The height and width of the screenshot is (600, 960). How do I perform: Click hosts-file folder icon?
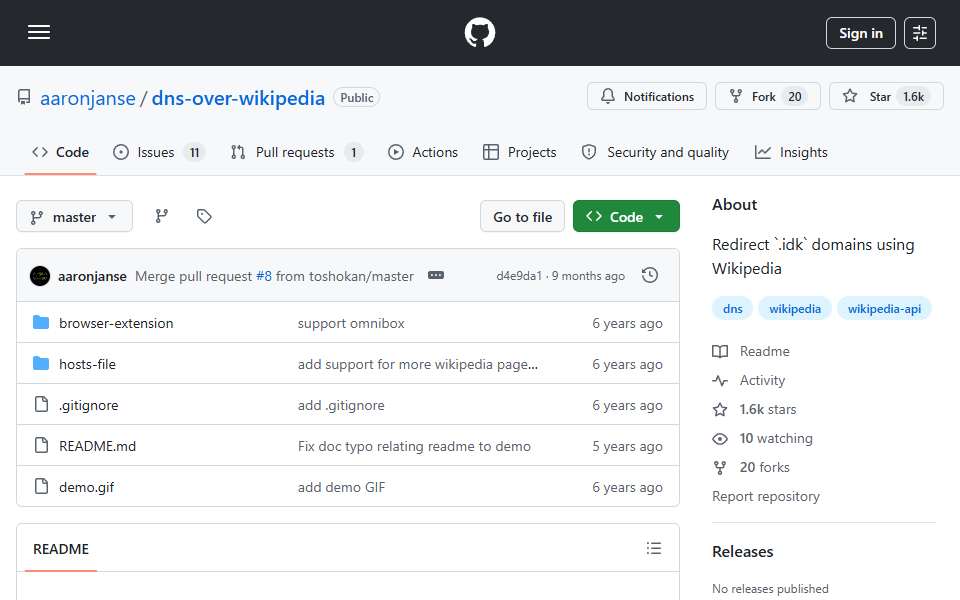coord(41,363)
